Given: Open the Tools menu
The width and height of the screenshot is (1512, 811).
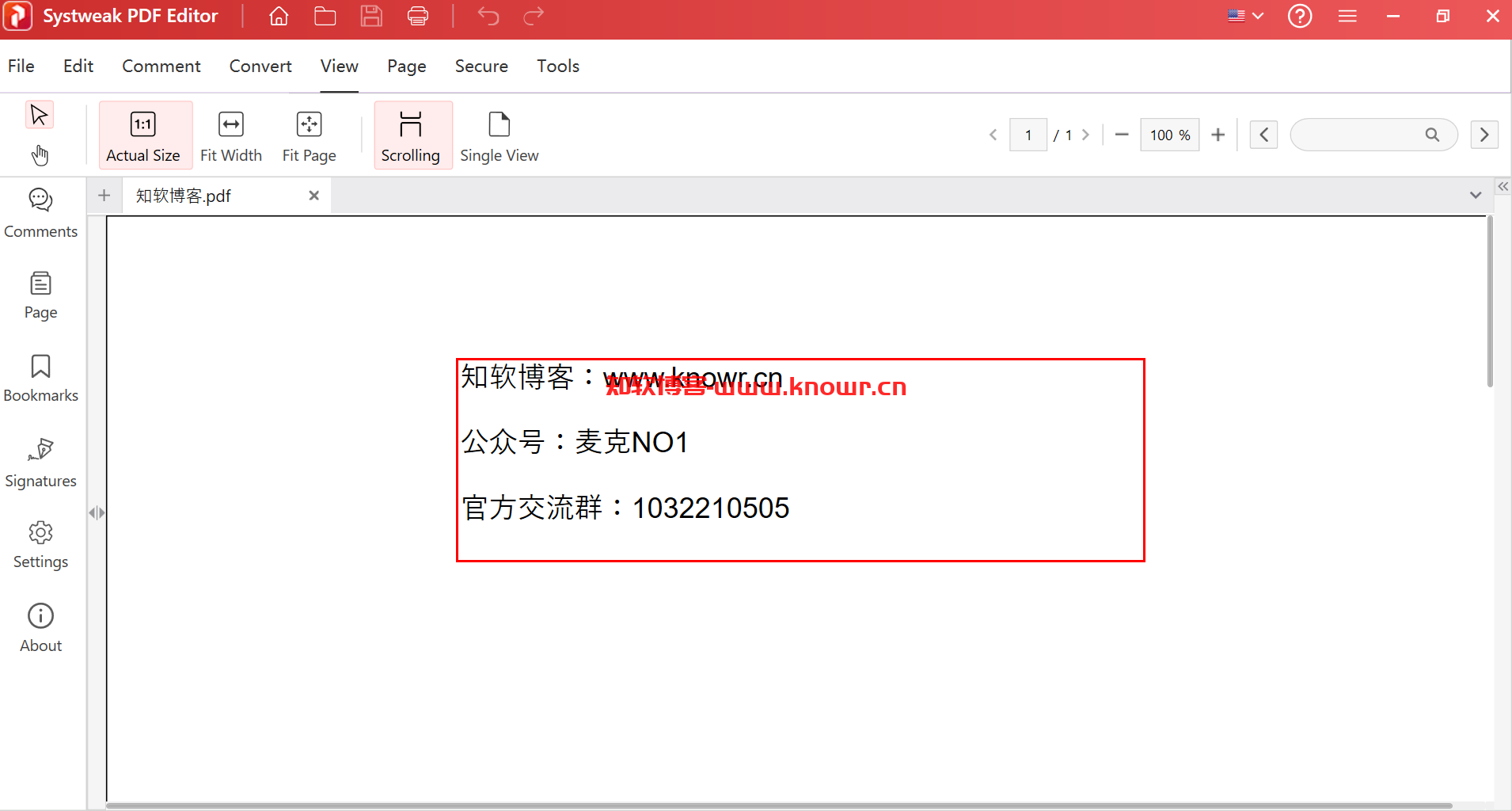Looking at the screenshot, I should click(558, 67).
